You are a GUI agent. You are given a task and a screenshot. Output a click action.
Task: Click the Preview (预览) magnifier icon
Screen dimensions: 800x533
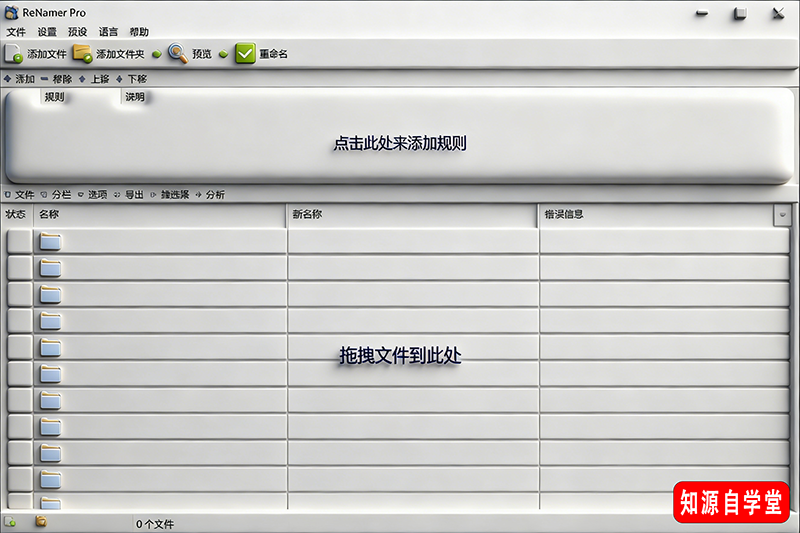178,53
